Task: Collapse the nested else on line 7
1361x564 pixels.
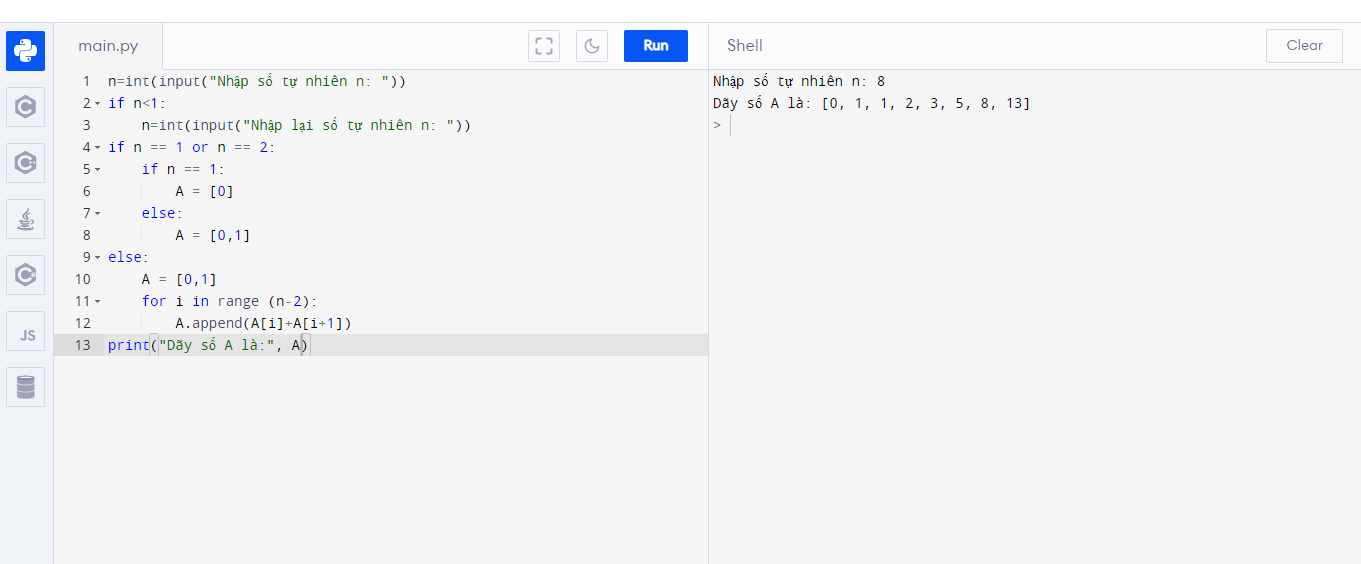Action: point(98,214)
